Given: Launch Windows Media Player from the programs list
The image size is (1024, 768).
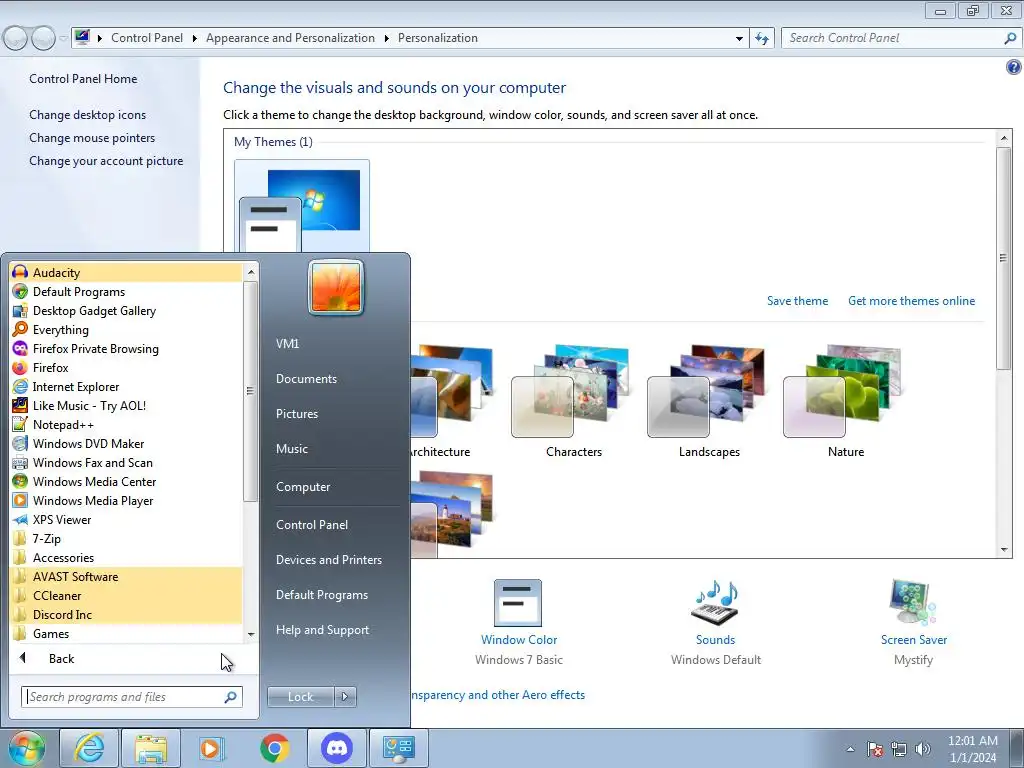Looking at the screenshot, I should point(126,500).
